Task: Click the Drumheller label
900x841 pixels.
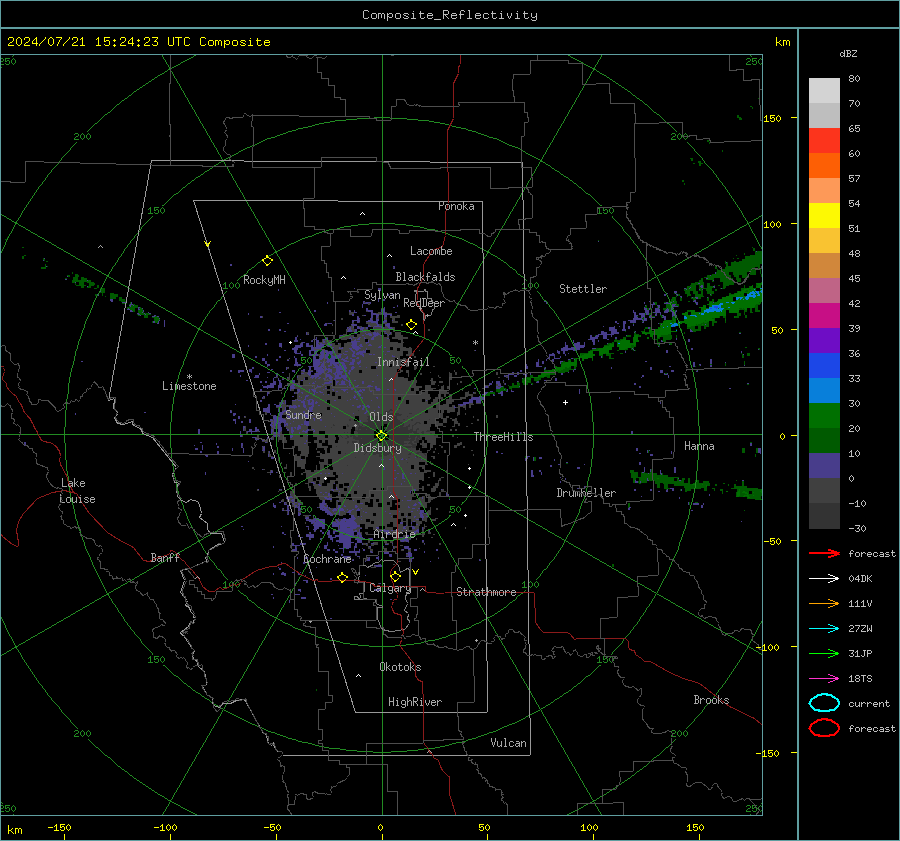Action: (x=586, y=493)
